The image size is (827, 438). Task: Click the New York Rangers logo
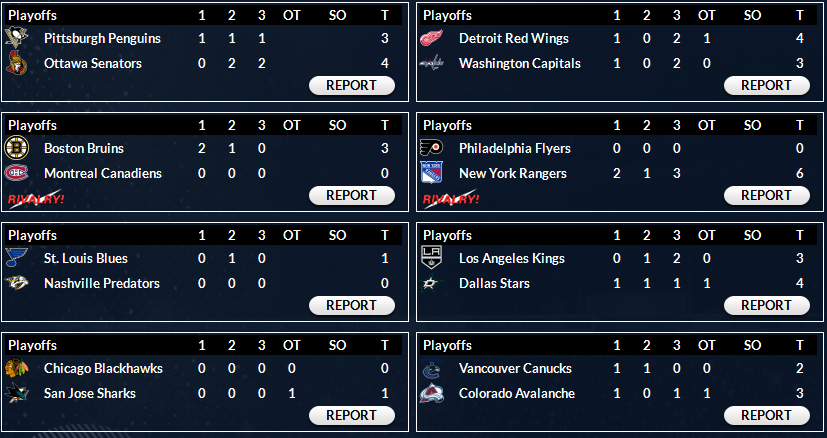pos(431,173)
